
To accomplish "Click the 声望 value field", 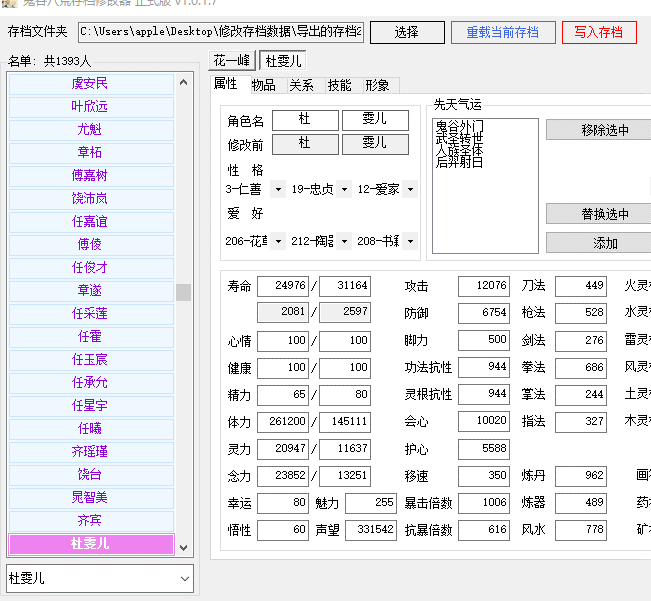I will click(x=371, y=530).
